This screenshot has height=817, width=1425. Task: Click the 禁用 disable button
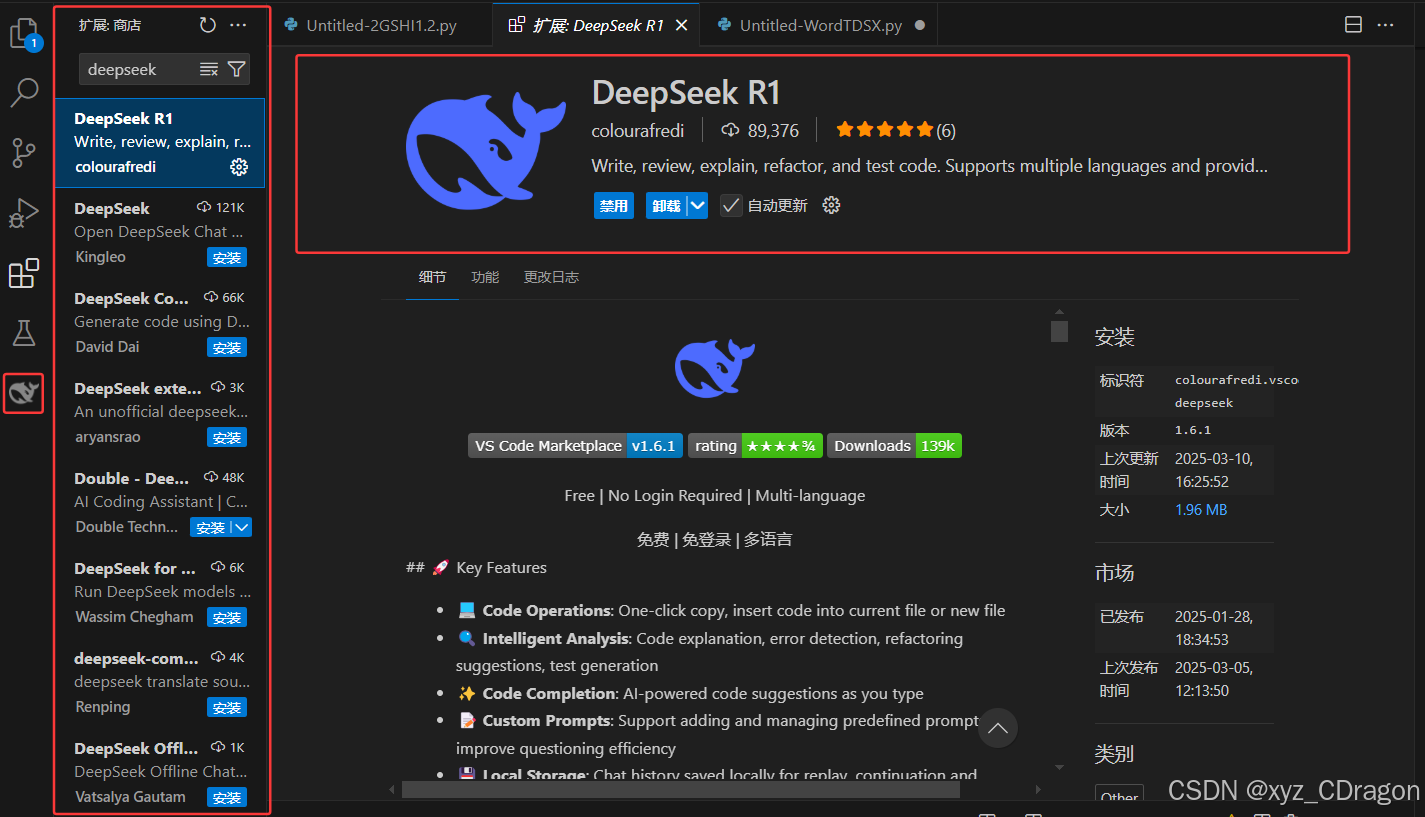click(x=614, y=205)
